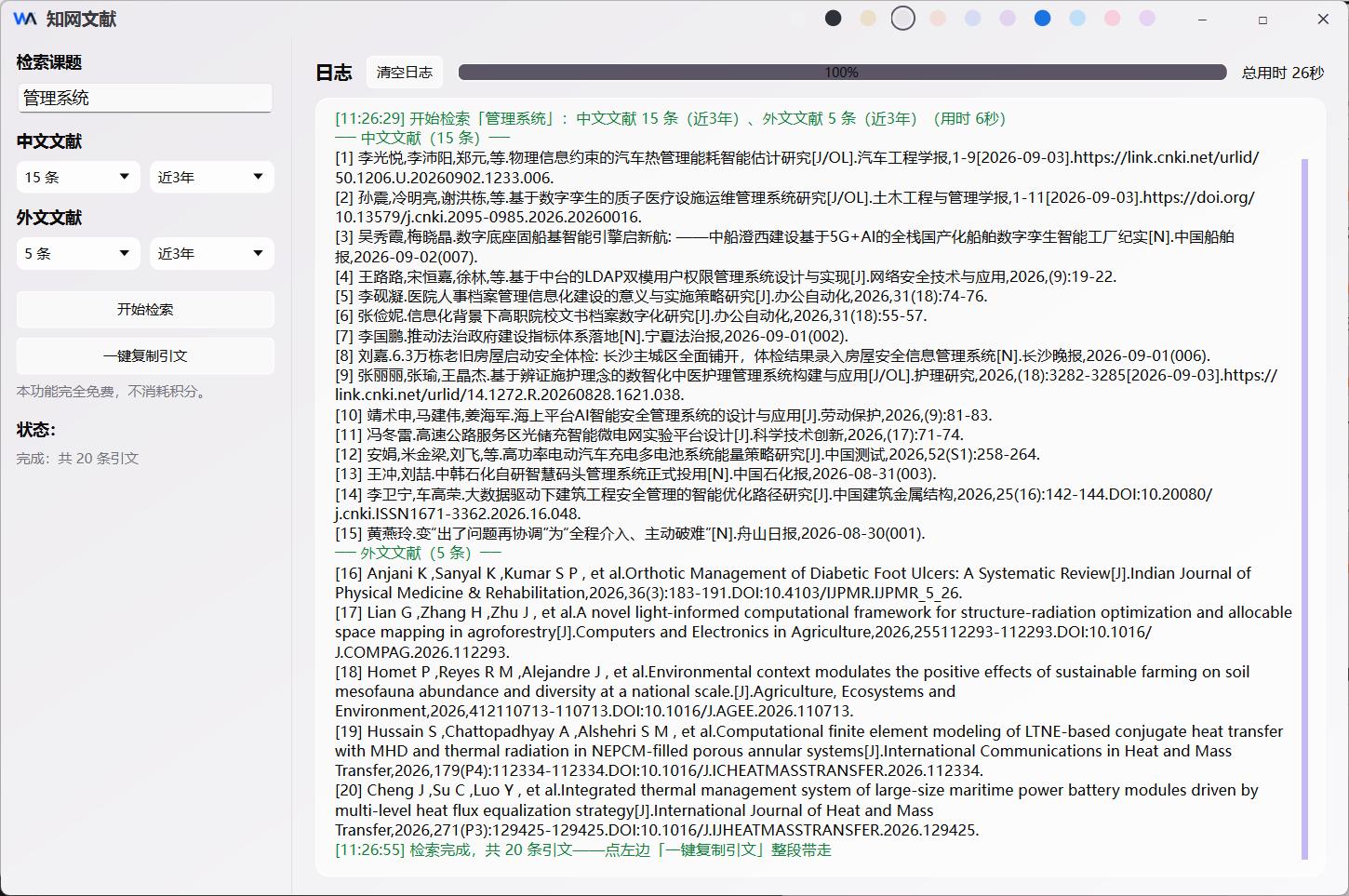1349x896 pixels.
Task: Click the [11:26:29] 开始检索 log line
Action: tap(670, 118)
